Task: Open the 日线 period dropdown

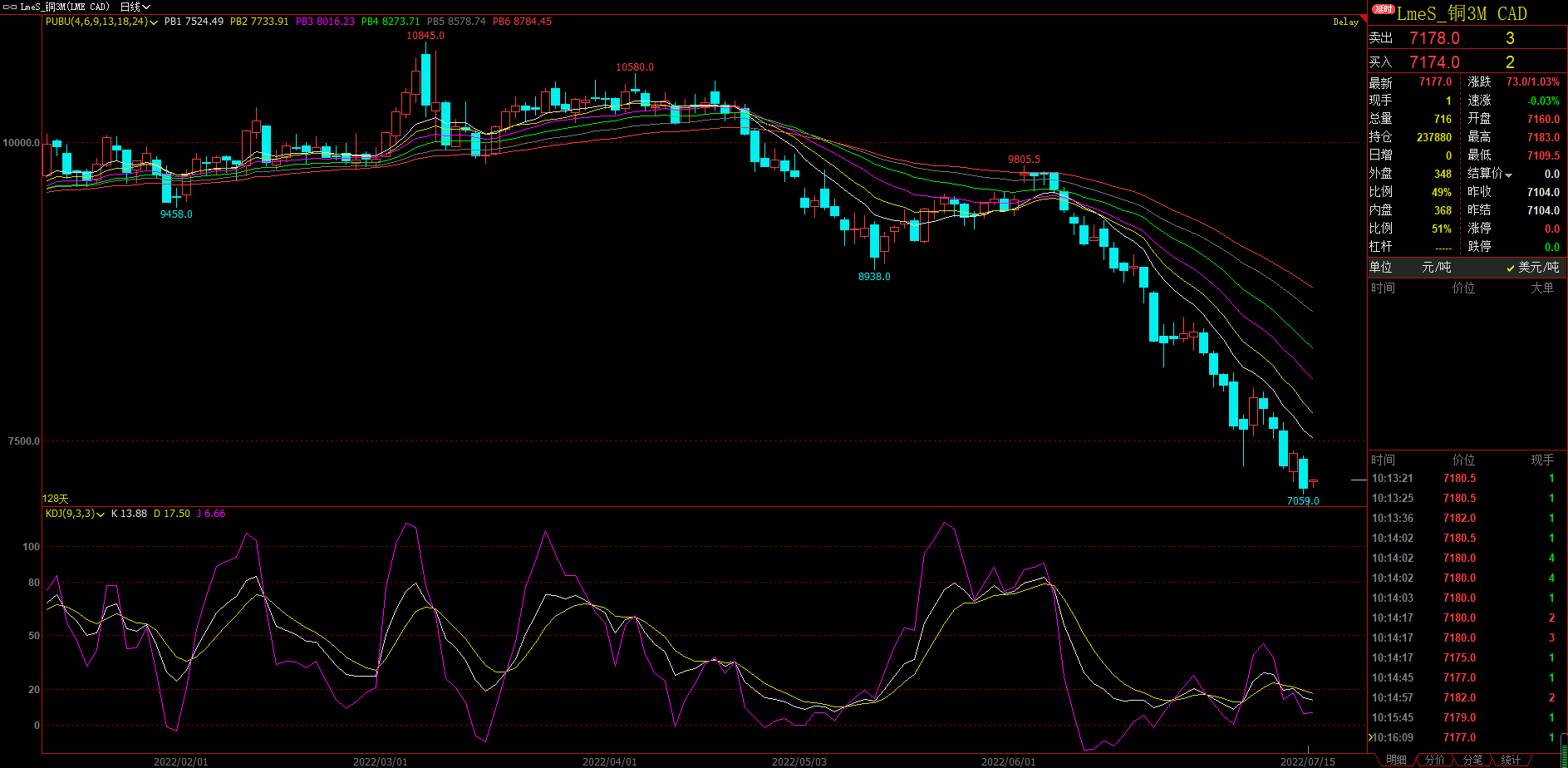Action: (x=135, y=7)
